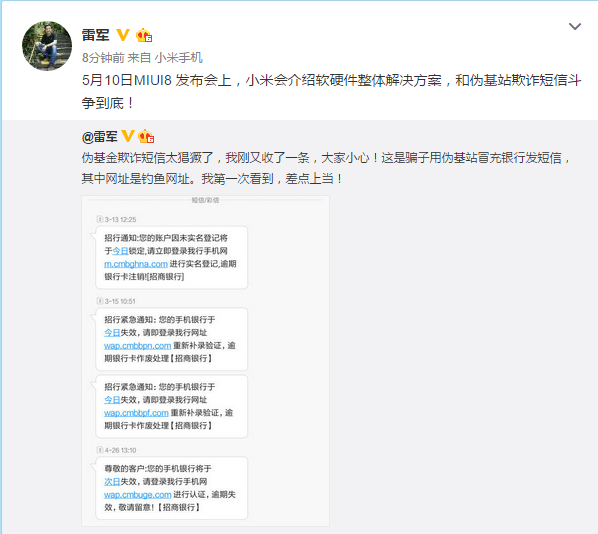The width and height of the screenshot is (598, 534).
Task: Click the orange V verified badge beside top username
Action: point(123,35)
